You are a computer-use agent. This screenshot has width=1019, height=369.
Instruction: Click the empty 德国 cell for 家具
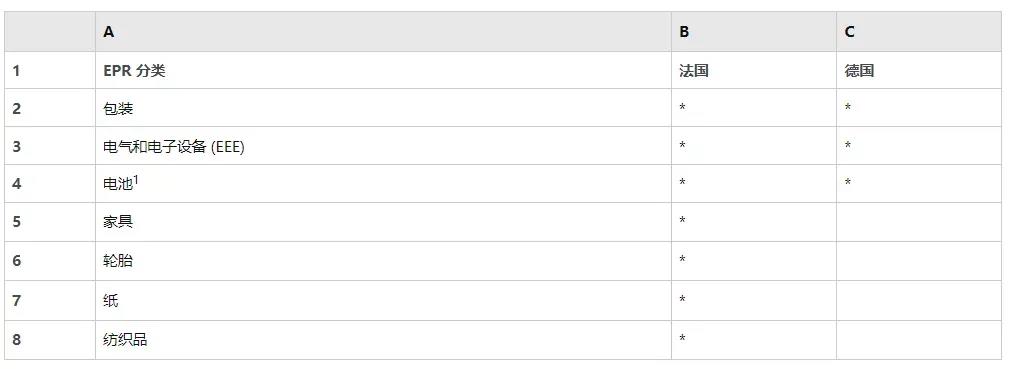(919, 222)
